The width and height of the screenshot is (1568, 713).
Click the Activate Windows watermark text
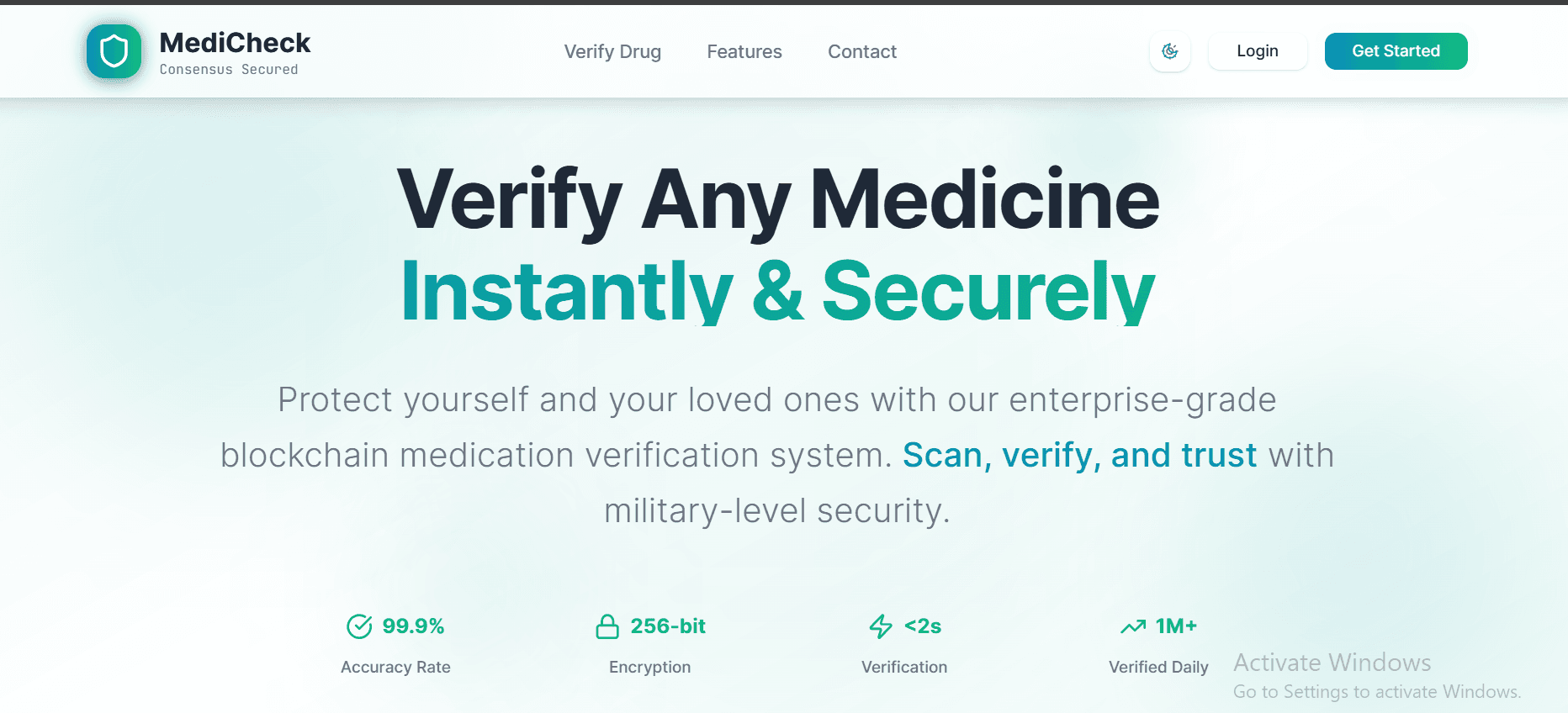pos(1332,663)
